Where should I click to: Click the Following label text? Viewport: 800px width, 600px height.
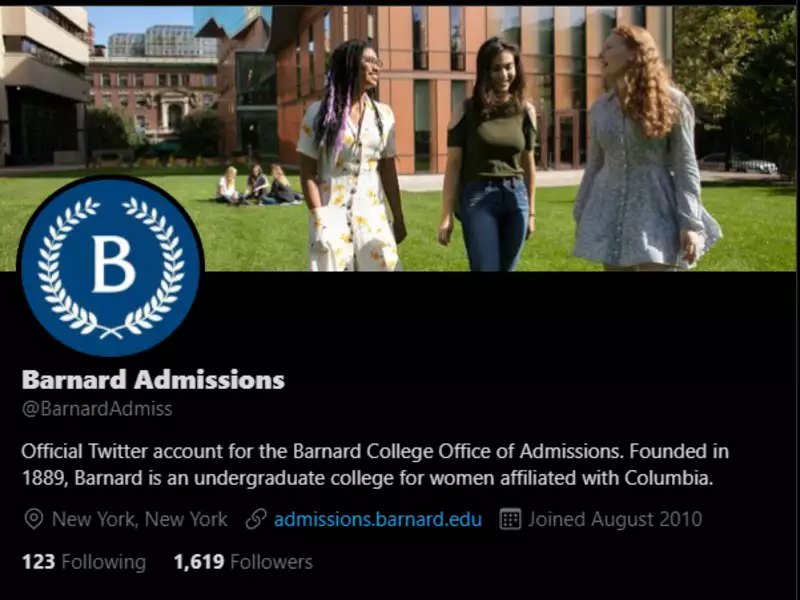click(104, 562)
